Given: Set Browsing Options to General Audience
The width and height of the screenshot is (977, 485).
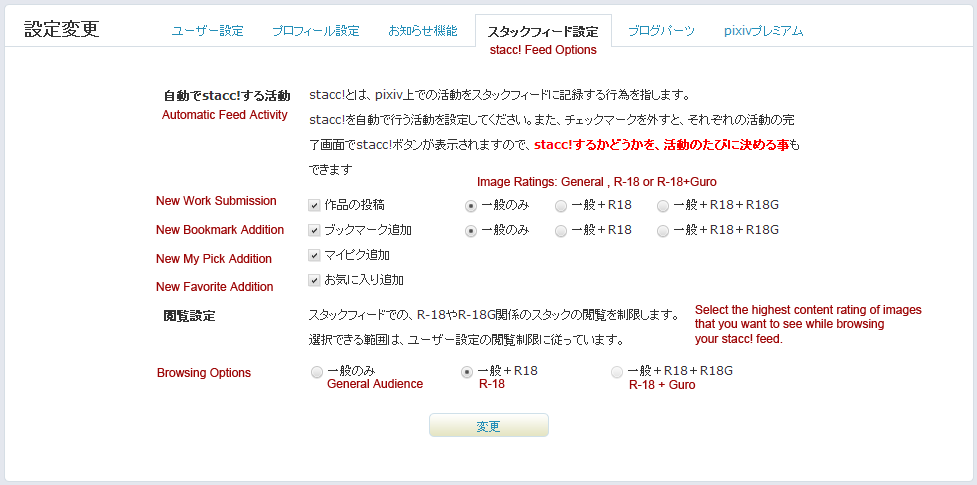Looking at the screenshot, I should [x=317, y=371].
